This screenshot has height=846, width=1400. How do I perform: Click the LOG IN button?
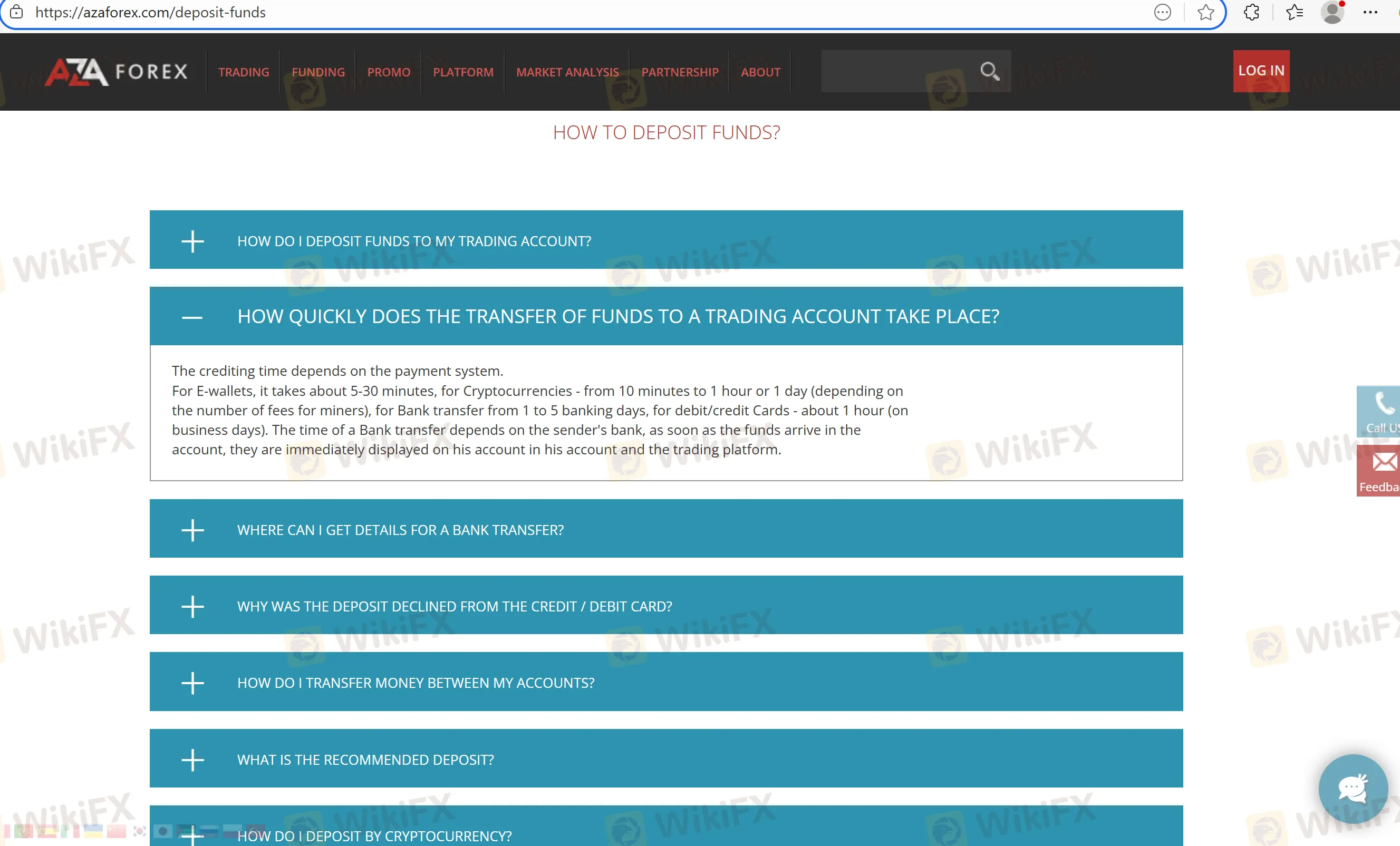(x=1261, y=71)
